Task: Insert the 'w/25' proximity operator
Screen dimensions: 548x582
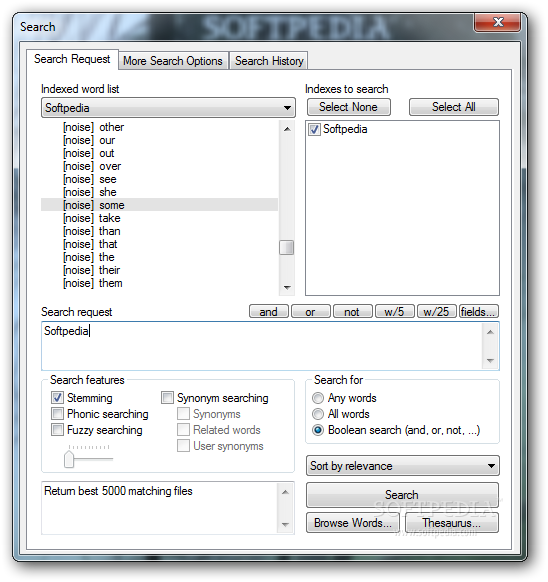Action: click(x=436, y=312)
